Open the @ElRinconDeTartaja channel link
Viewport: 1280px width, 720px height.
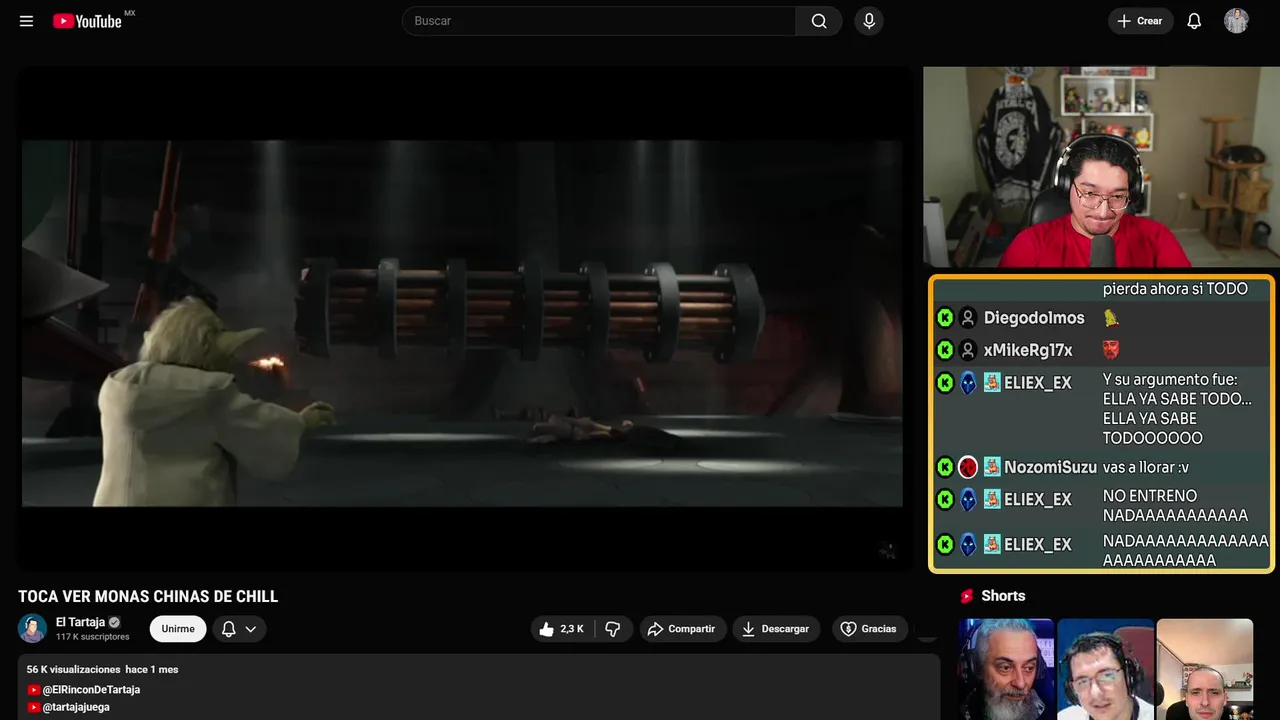coord(91,690)
